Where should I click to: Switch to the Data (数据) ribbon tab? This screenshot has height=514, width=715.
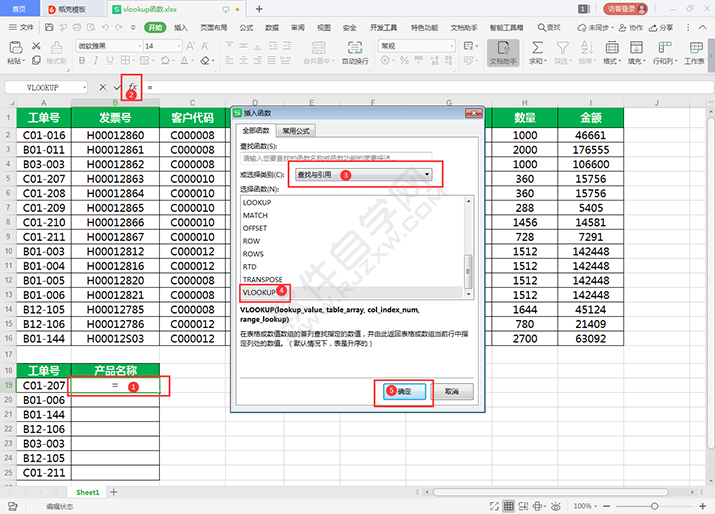point(272,27)
